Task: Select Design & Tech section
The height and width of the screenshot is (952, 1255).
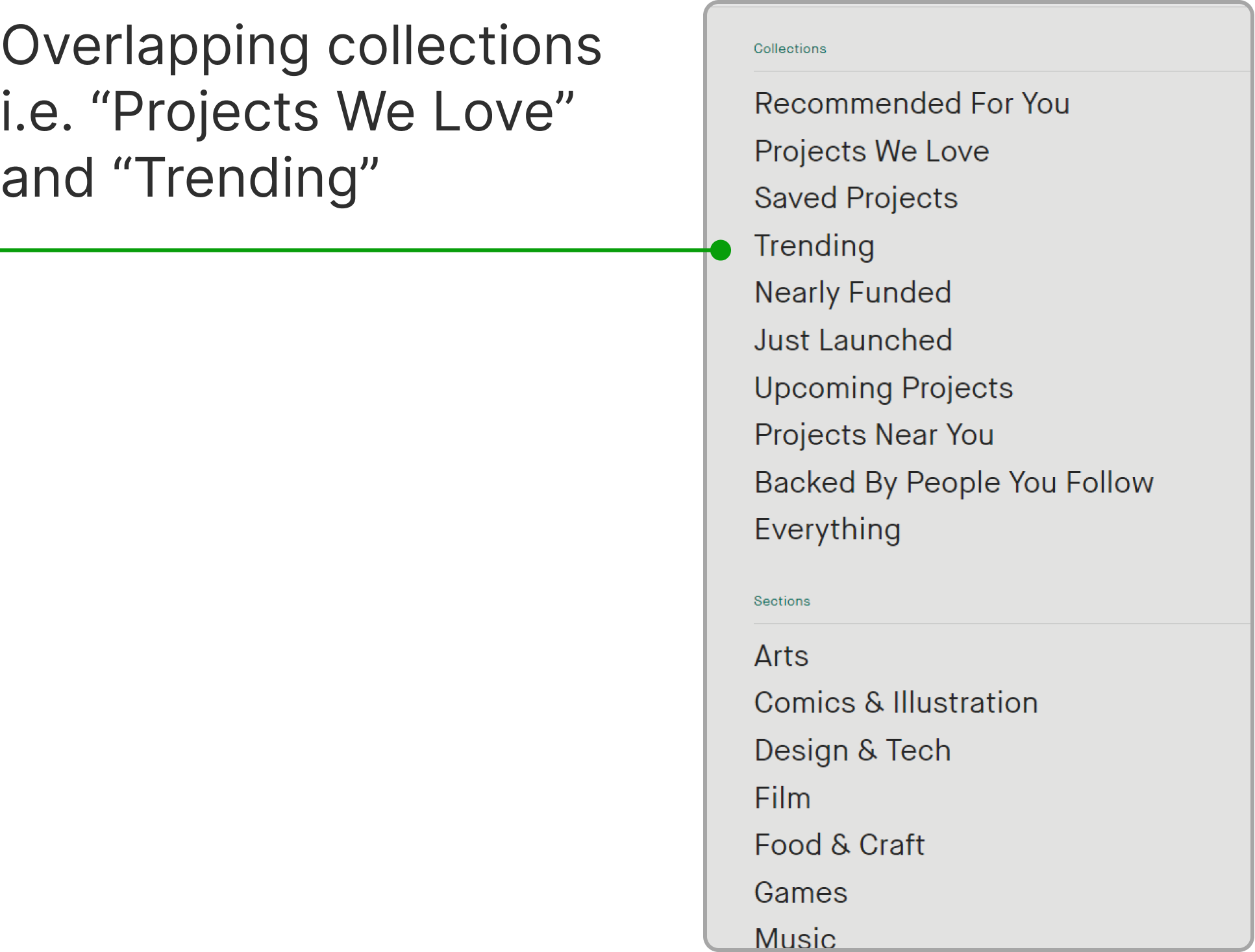Action: pyautogui.click(x=852, y=751)
